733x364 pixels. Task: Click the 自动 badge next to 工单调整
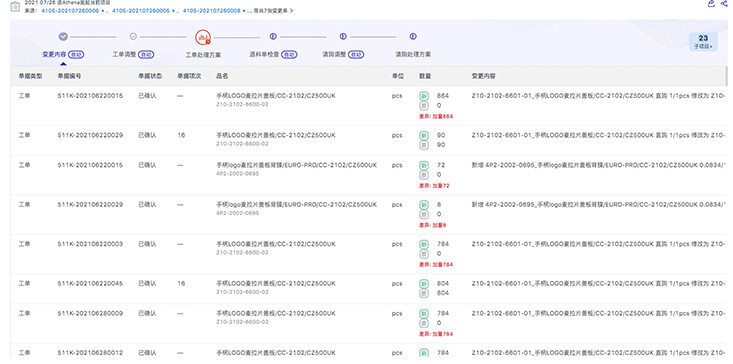[x=146, y=55]
